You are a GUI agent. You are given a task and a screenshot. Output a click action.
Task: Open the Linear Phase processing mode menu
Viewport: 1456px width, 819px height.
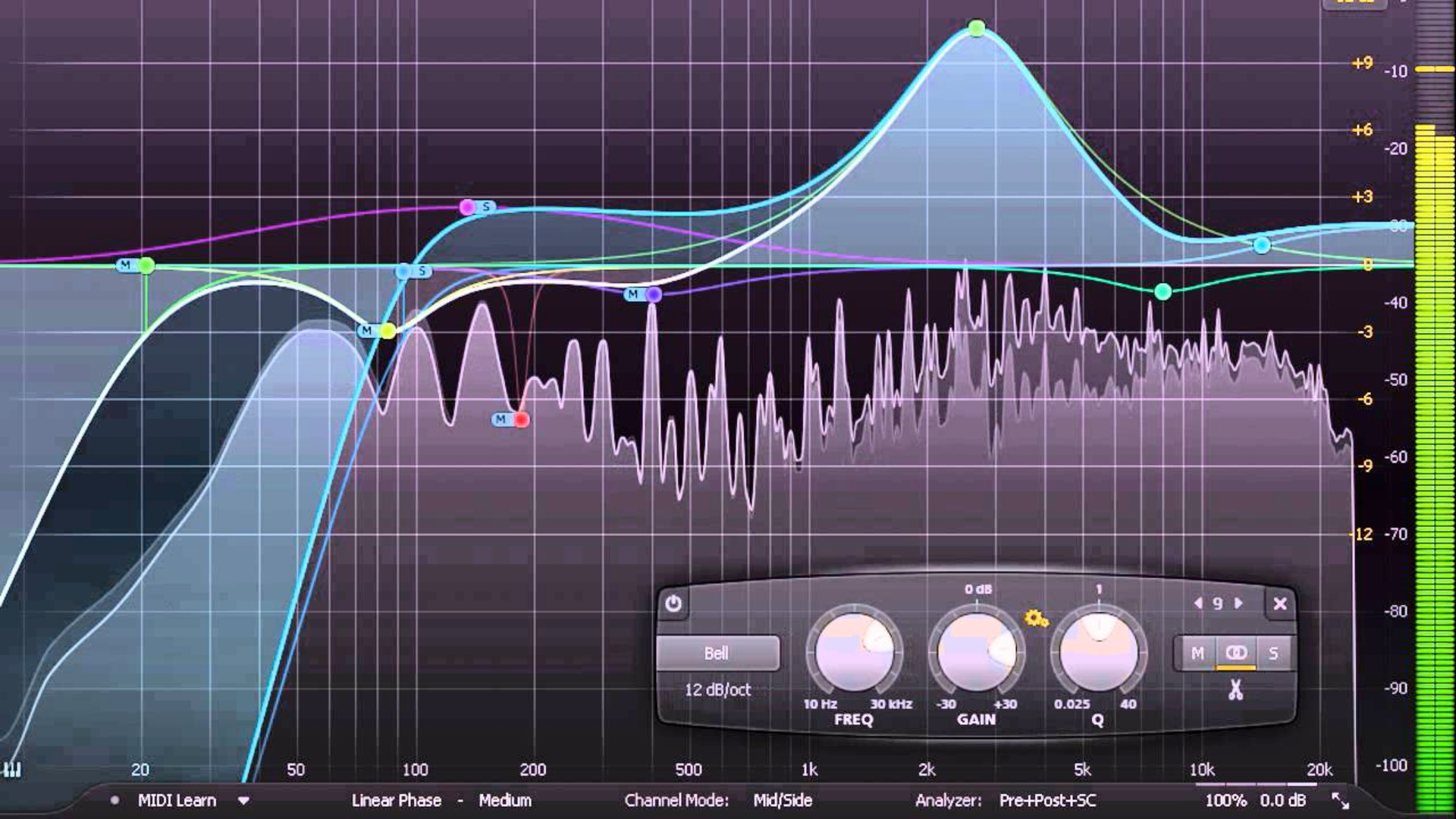pos(396,801)
